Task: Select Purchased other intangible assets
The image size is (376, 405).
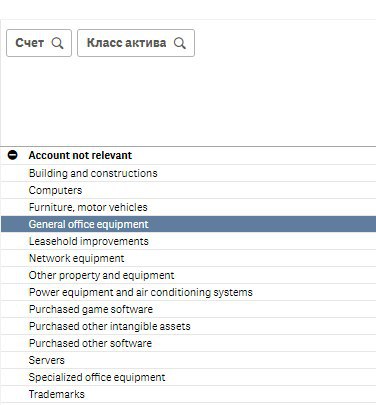Action: click(188, 326)
